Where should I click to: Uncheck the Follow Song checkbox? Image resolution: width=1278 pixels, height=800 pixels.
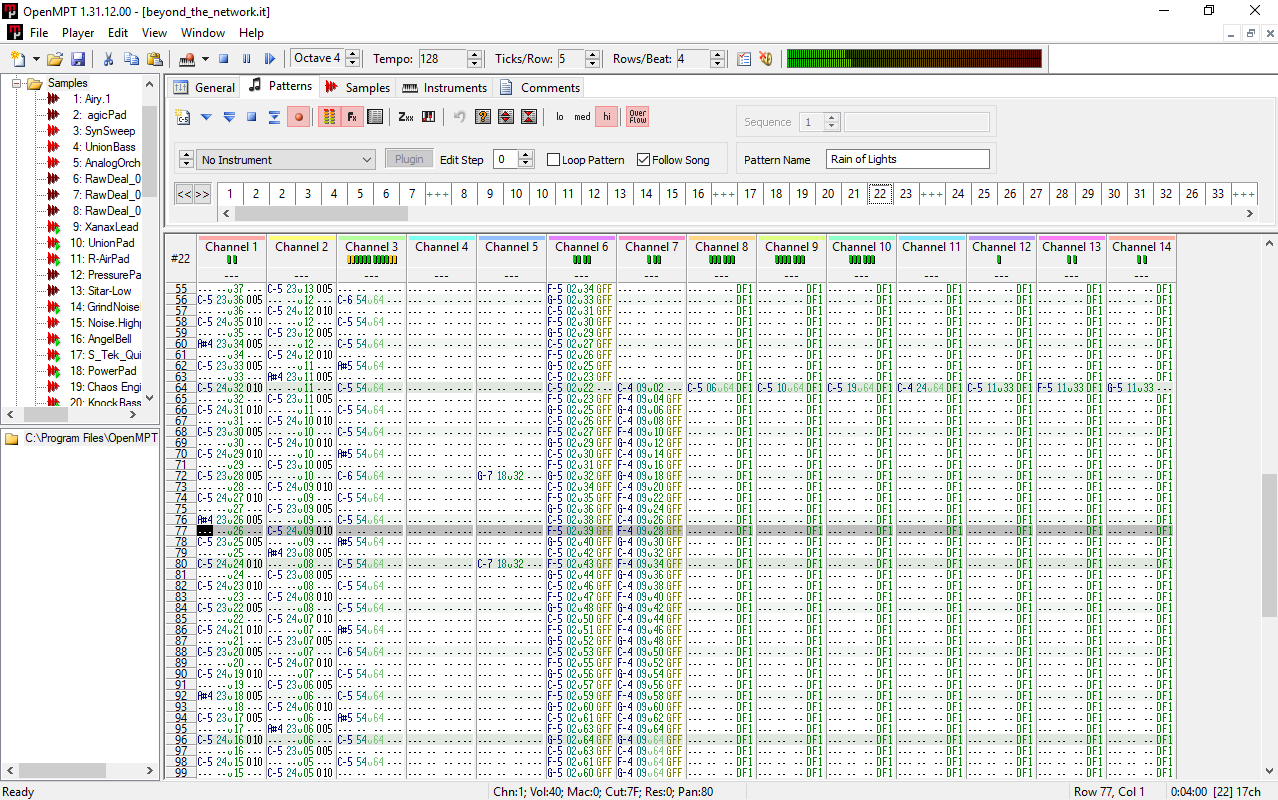click(644, 160)
